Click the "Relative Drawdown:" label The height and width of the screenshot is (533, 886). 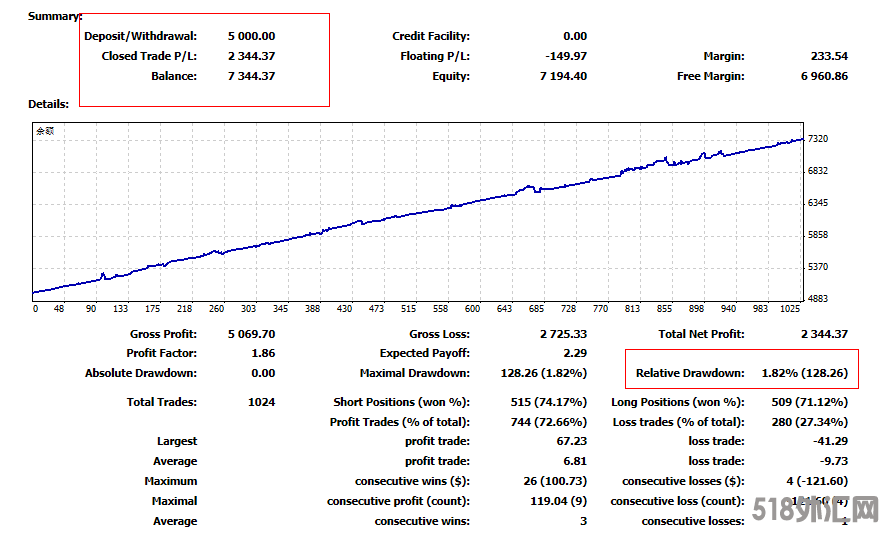click(690, 373)
